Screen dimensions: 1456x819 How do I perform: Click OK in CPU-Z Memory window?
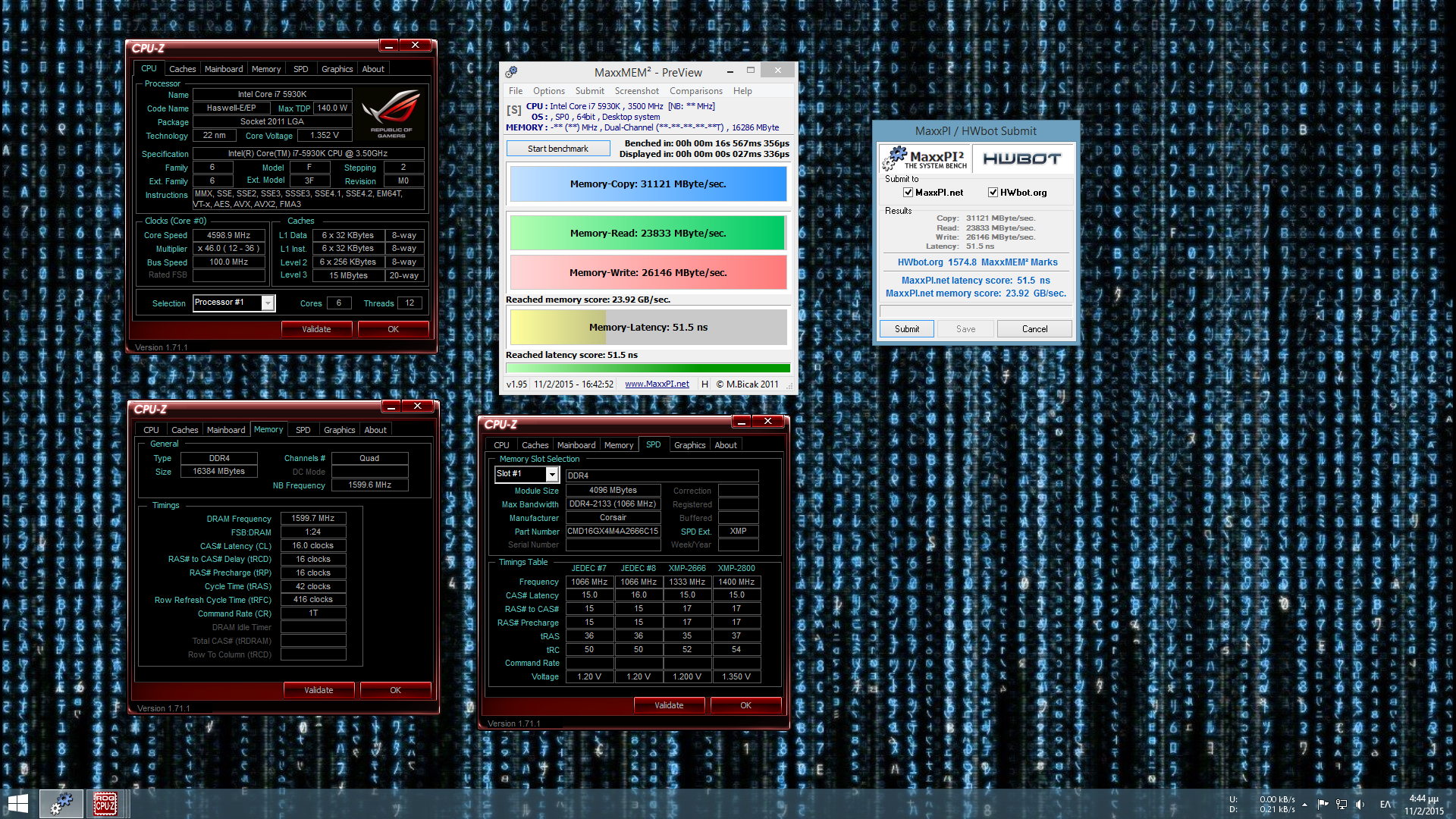pyautogui.click(x=395, y=690)
